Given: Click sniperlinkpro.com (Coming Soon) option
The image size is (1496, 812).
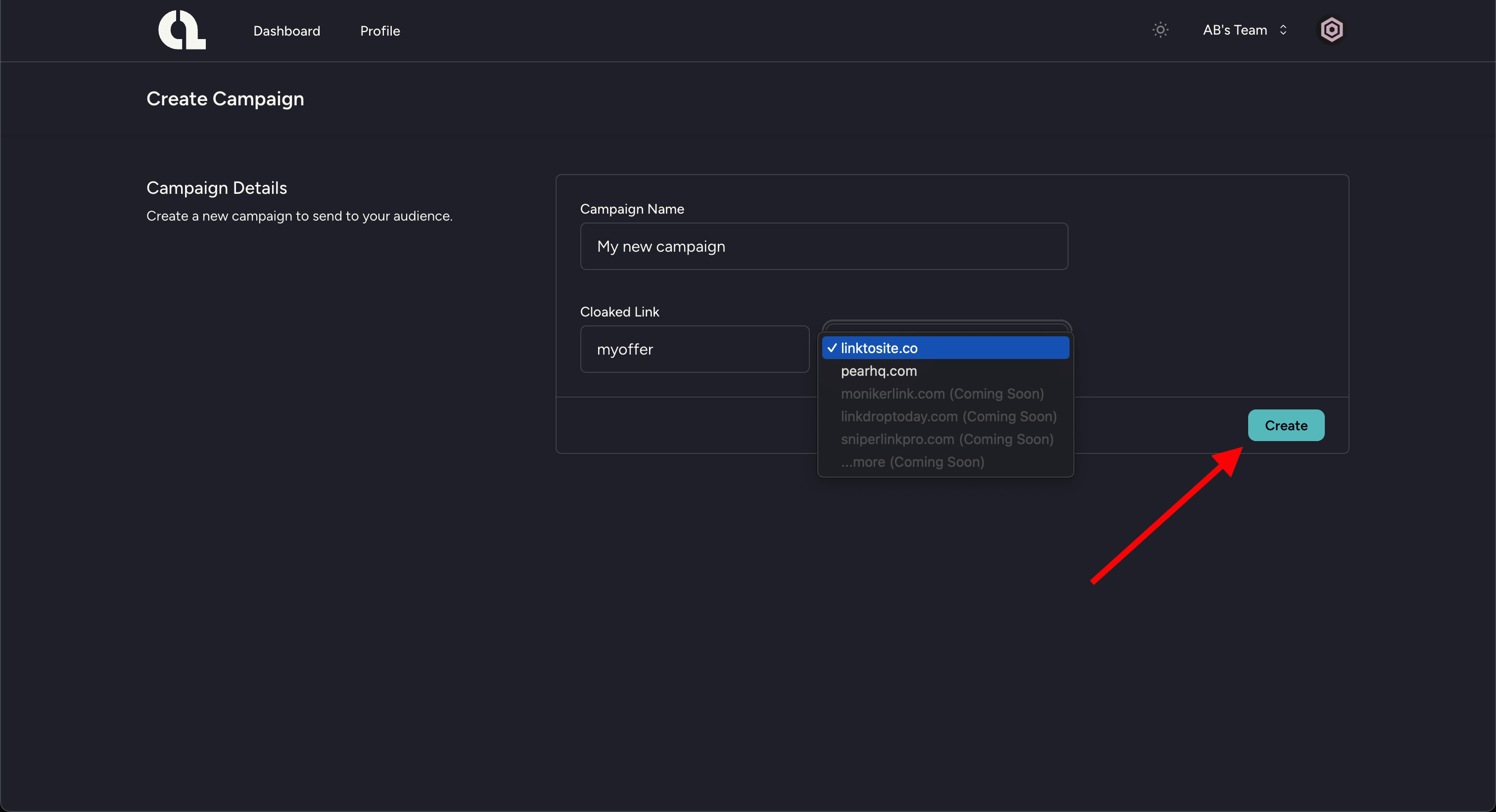Looking at the screenshot, I should [x=946, y=439].
